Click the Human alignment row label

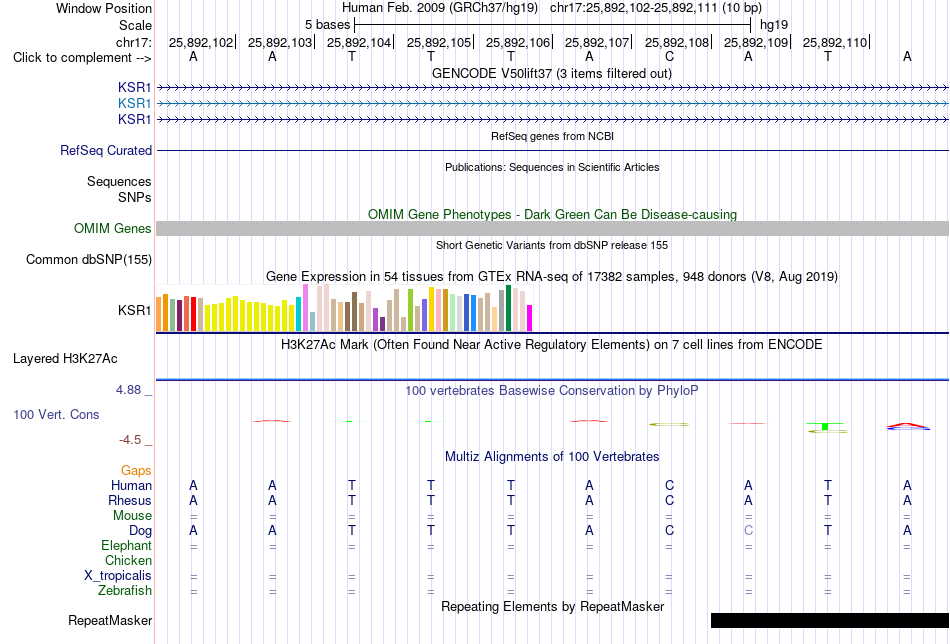131,485
